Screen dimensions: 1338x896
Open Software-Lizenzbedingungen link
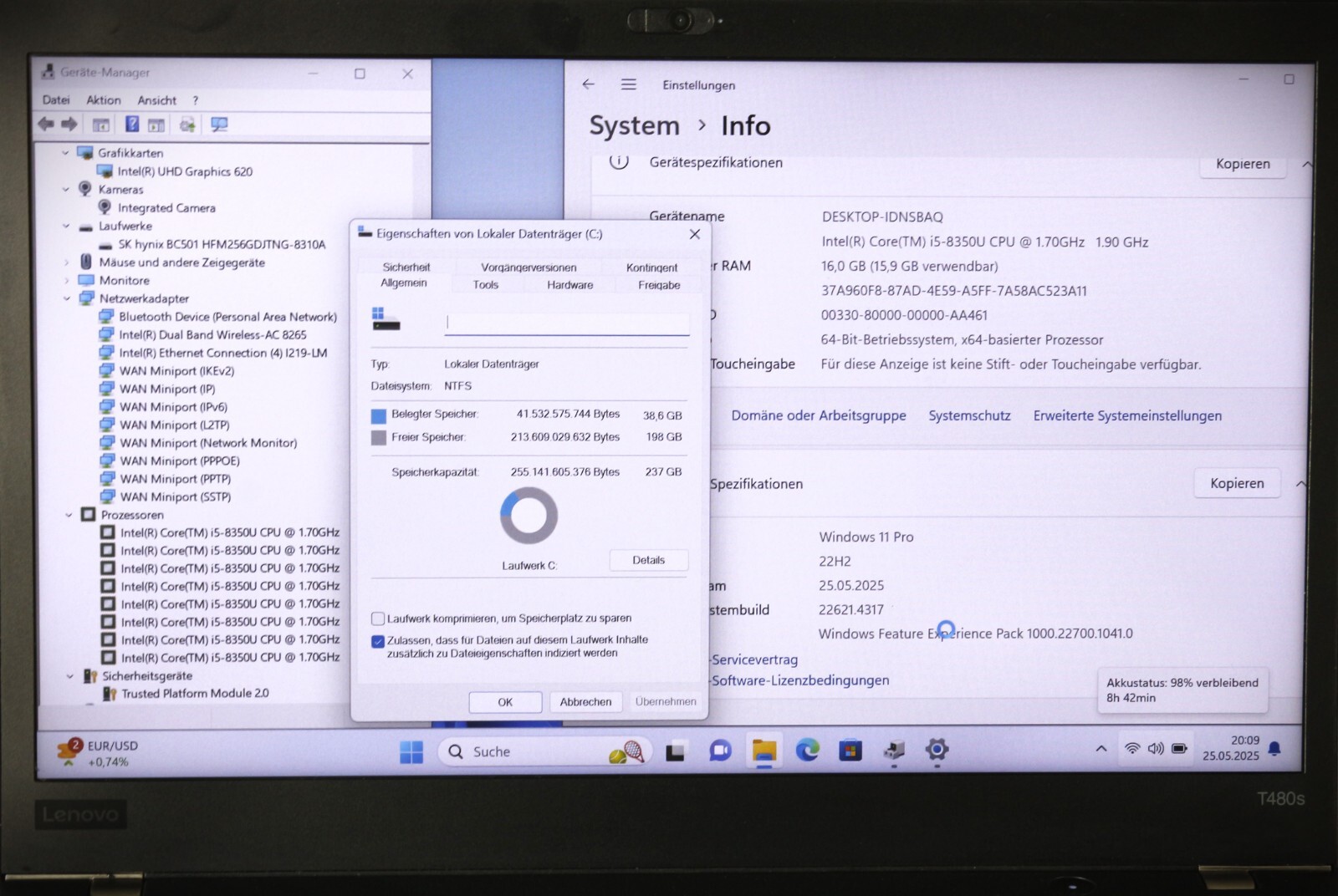tap(800, 680)
